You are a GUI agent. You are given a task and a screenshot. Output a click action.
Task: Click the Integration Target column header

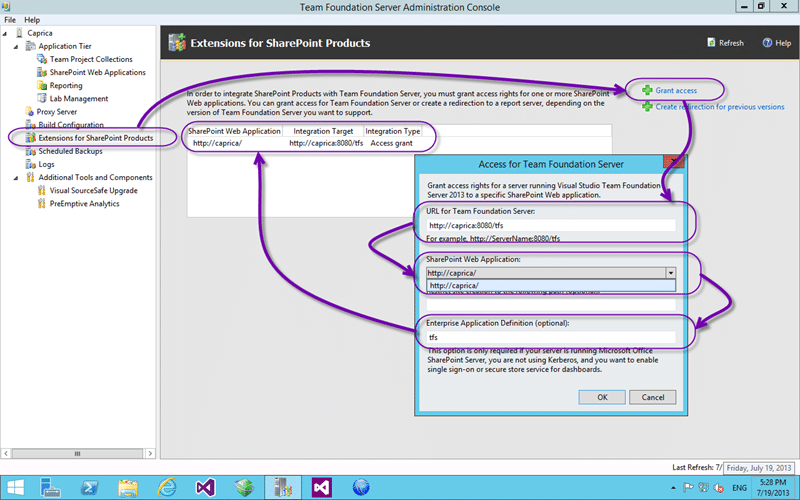coord(323,131)
